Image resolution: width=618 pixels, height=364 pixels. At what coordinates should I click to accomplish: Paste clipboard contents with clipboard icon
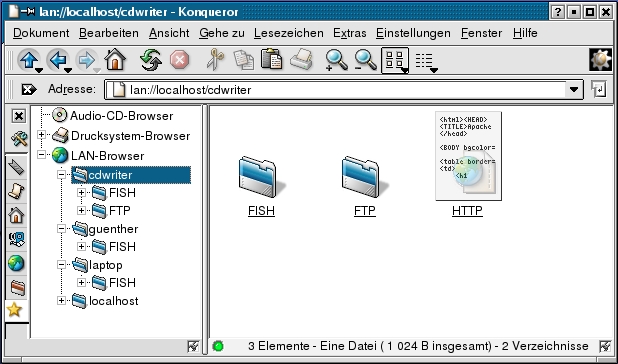[x=272, y=59]
